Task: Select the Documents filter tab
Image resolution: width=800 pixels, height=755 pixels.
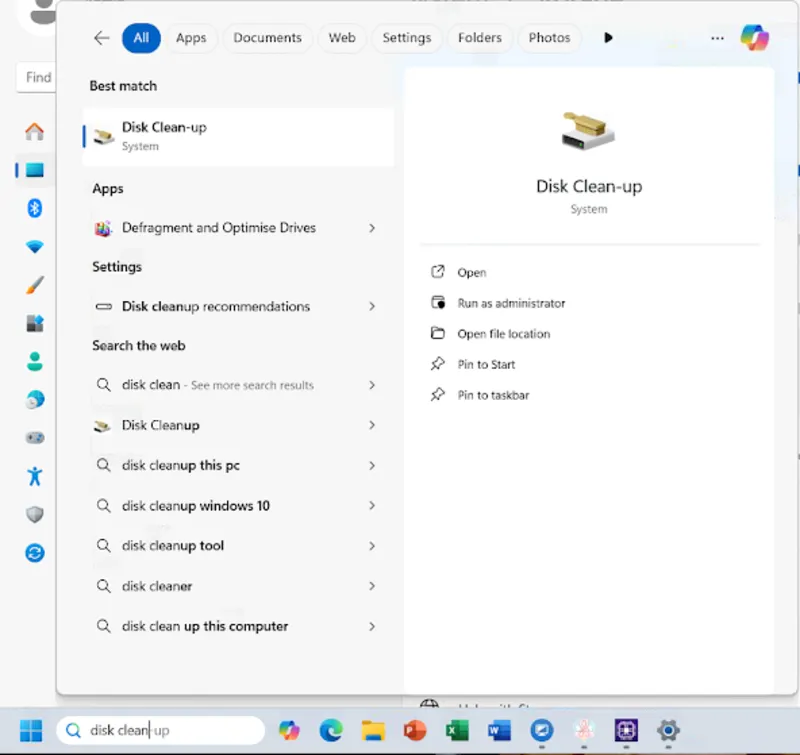Action: click(x=267, y=38)
